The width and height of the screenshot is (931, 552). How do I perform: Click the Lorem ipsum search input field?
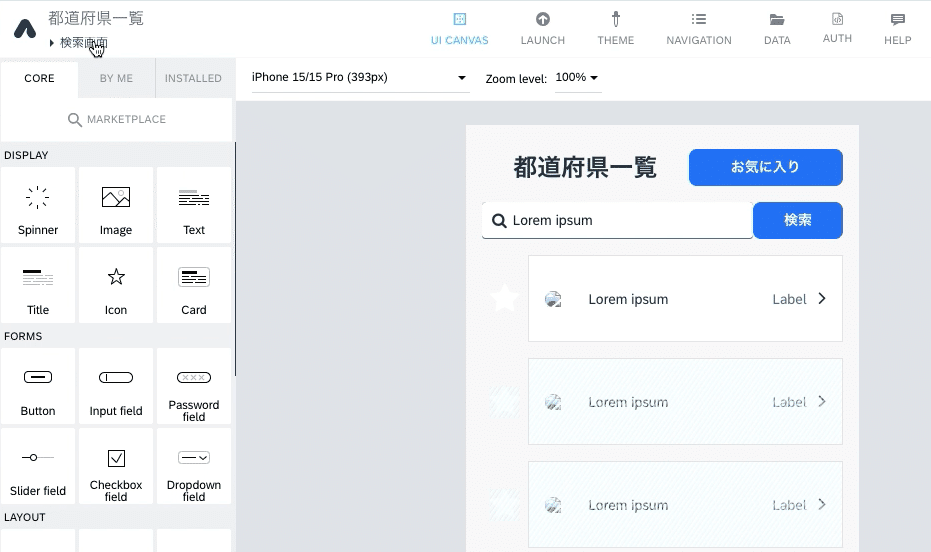tap(618, 220)
